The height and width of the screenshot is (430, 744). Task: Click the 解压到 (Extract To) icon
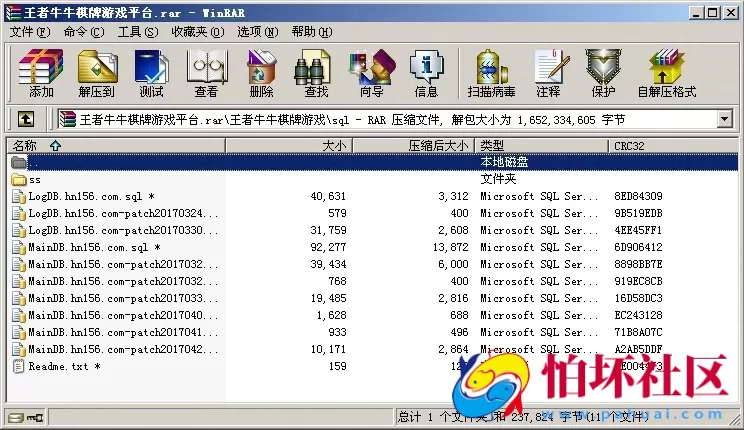(96, 72)
